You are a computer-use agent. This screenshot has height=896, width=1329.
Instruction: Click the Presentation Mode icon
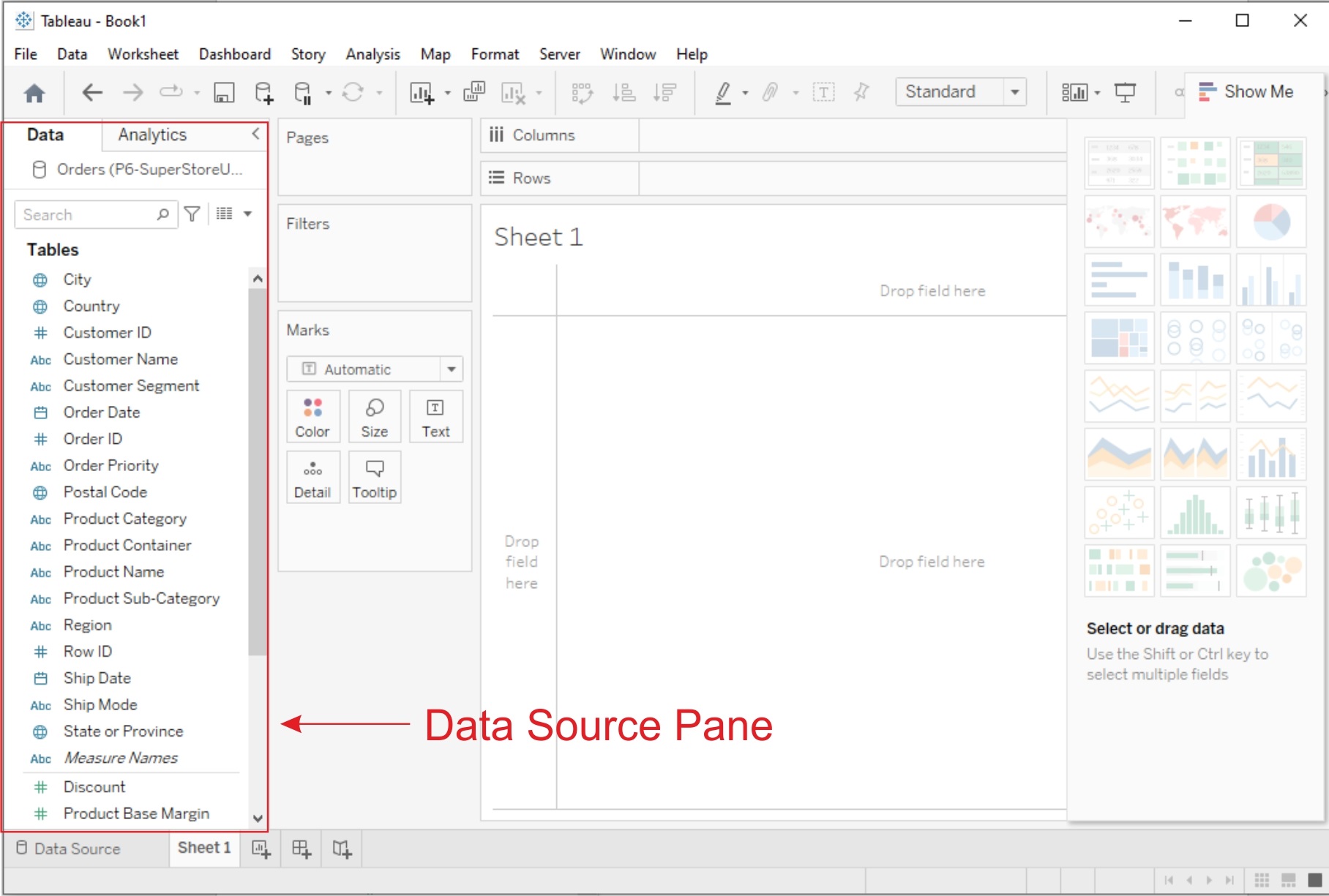click(x=1125, y=92)
